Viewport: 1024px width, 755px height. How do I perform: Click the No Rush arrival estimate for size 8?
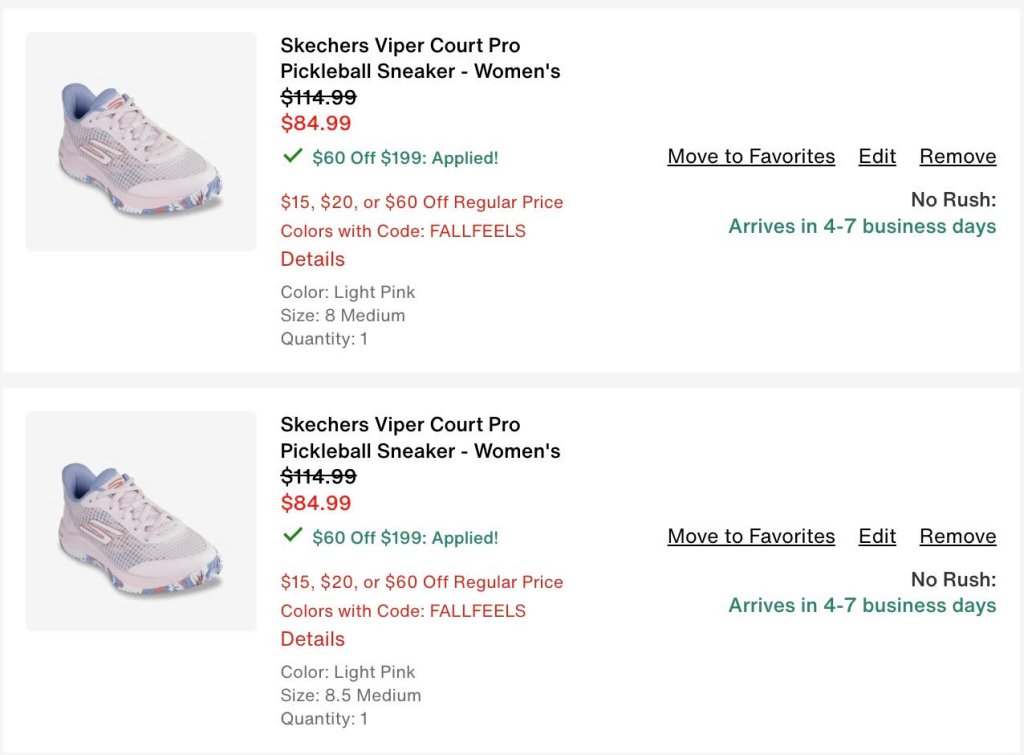[862, 226]
